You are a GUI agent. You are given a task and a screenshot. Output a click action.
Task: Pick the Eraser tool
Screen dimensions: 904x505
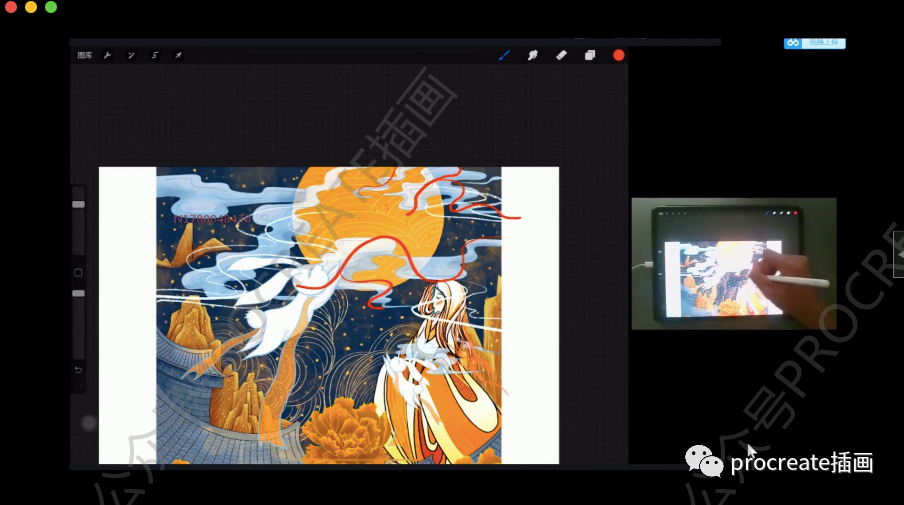561,55
